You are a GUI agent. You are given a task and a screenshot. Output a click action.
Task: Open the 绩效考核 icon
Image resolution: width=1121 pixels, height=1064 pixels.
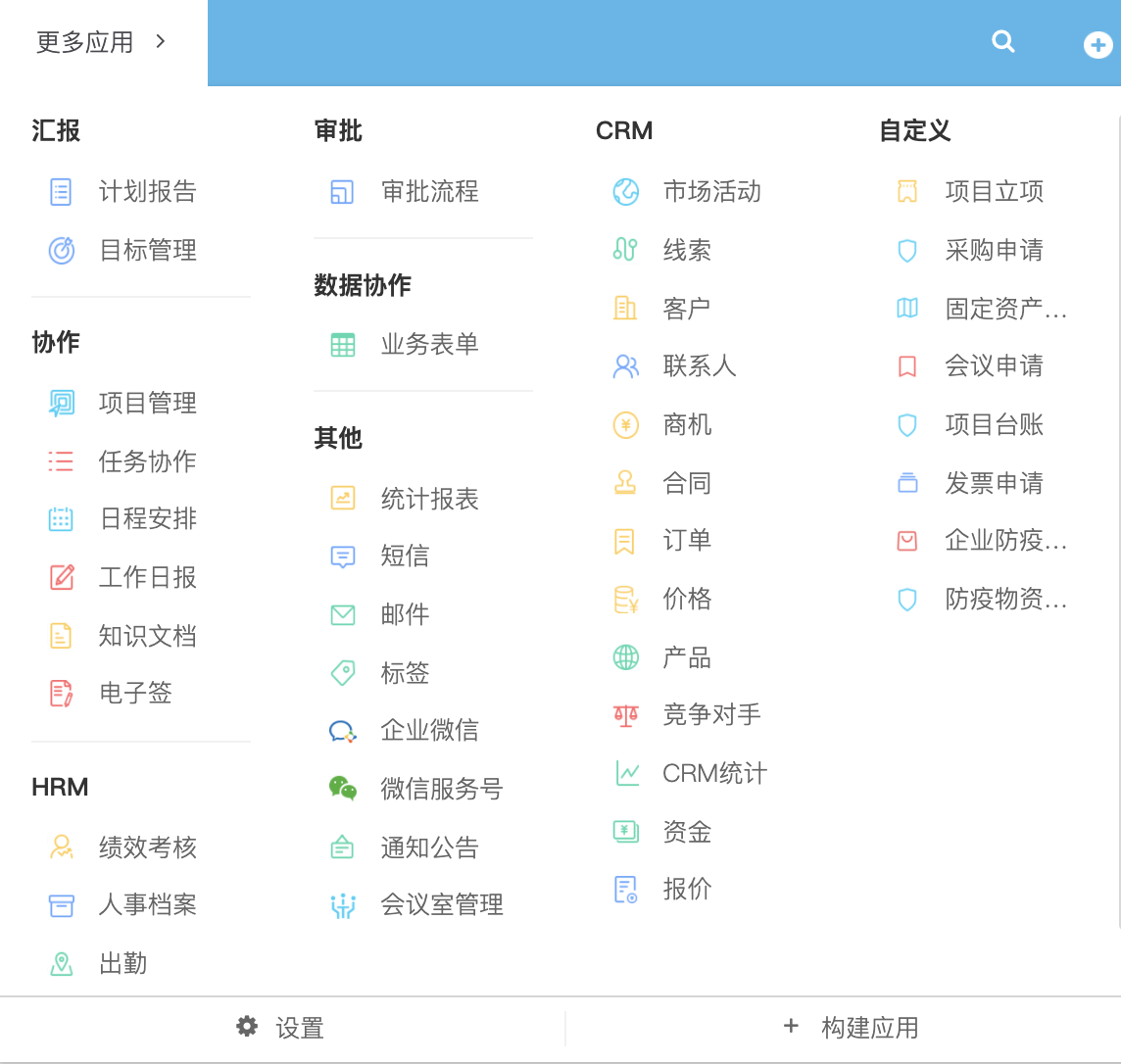61,846
